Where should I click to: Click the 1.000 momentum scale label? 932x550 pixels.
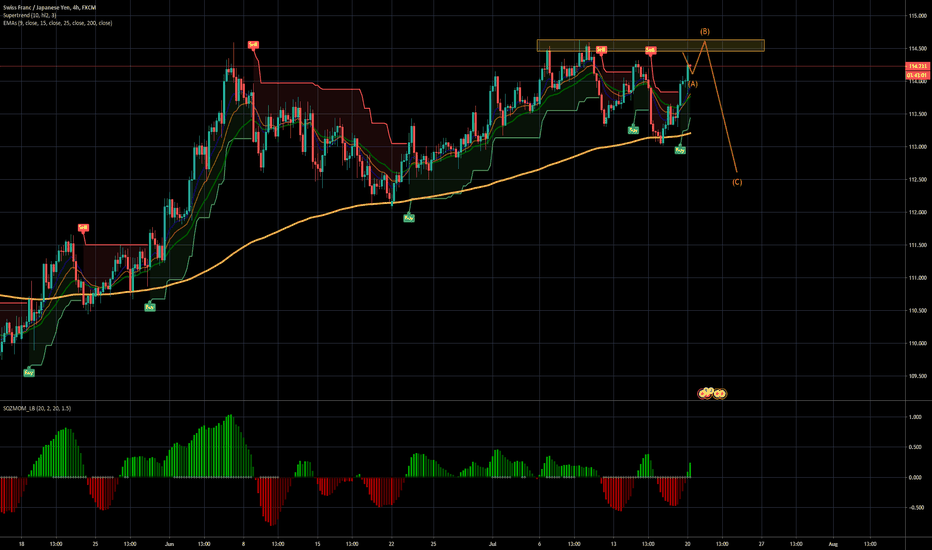pyautogui.click(x=916, y=417)
